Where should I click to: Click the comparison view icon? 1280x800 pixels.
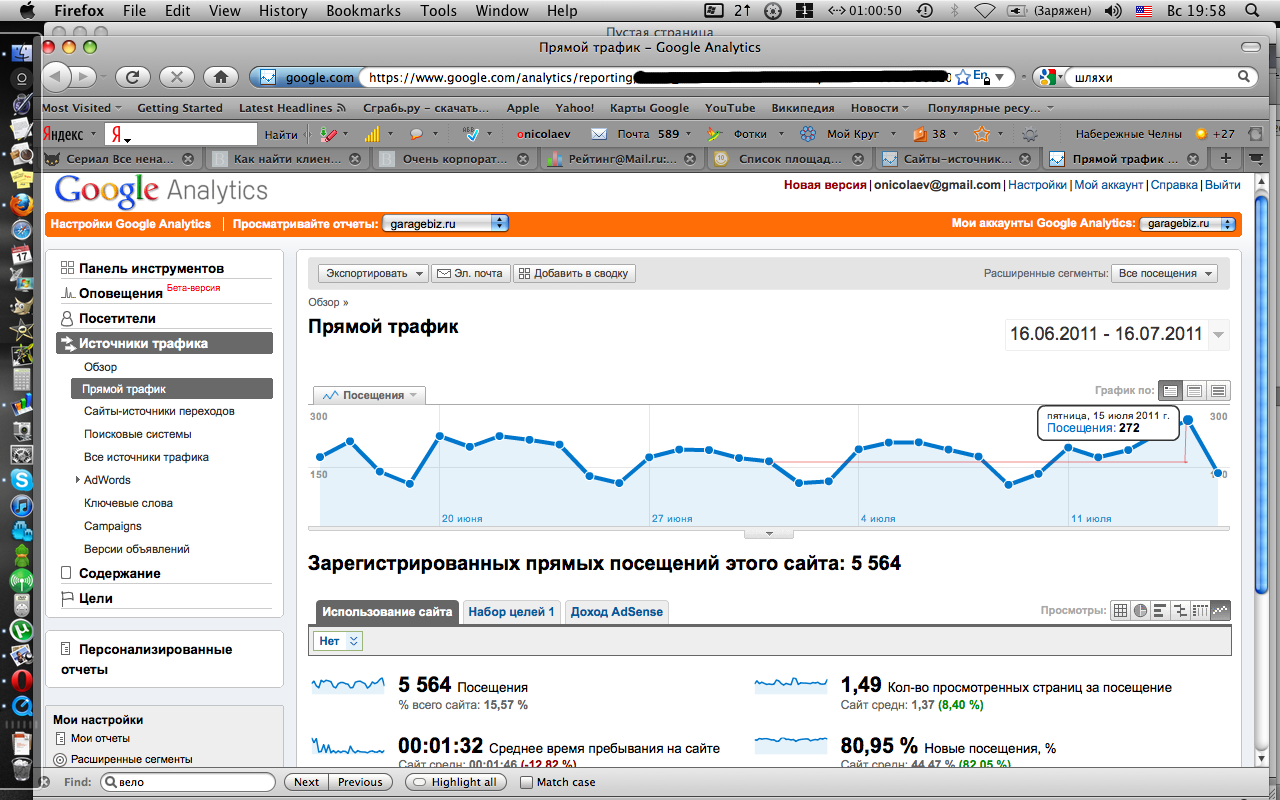(x=1180, y=611)
